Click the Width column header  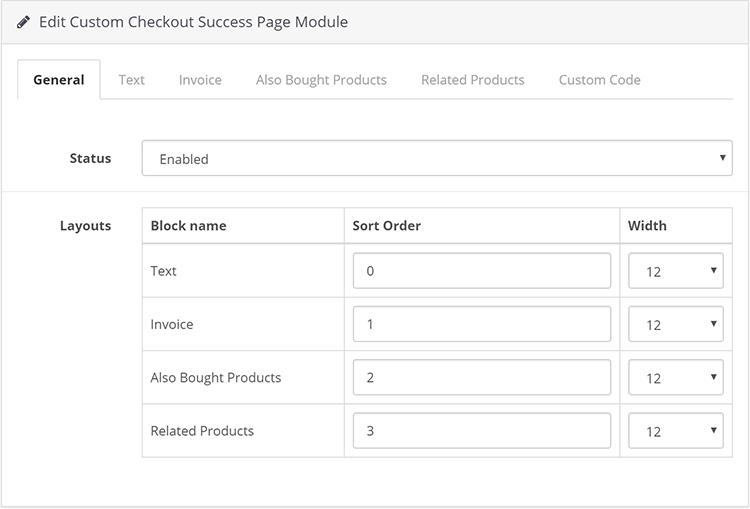[647, 226]
